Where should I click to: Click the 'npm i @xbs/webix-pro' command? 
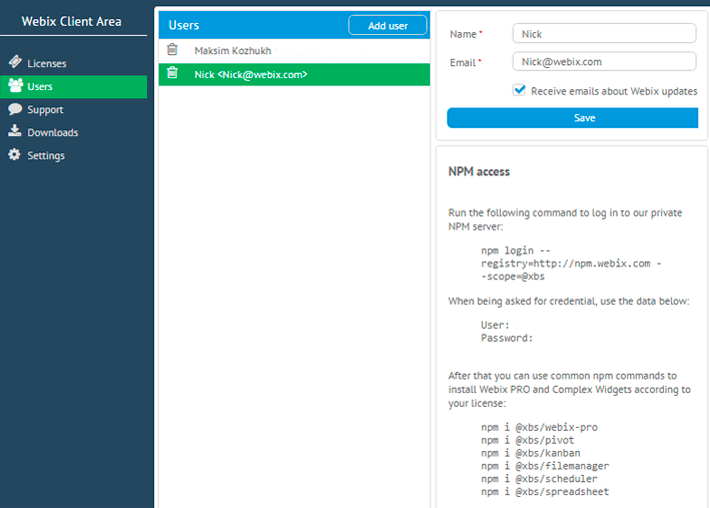[x=539, y=427]
